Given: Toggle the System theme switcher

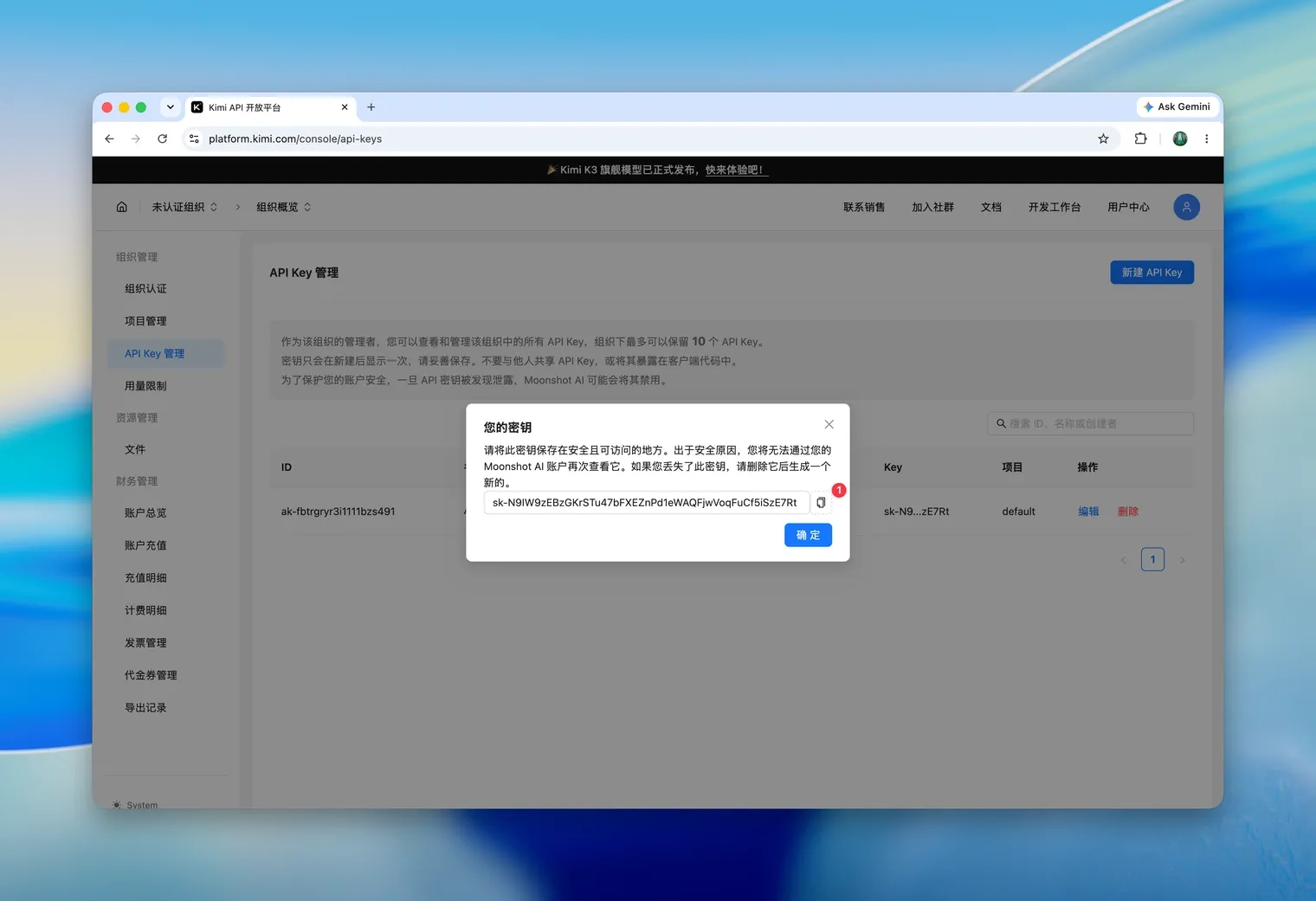Looking at the screenshot, I should (135, 804).
